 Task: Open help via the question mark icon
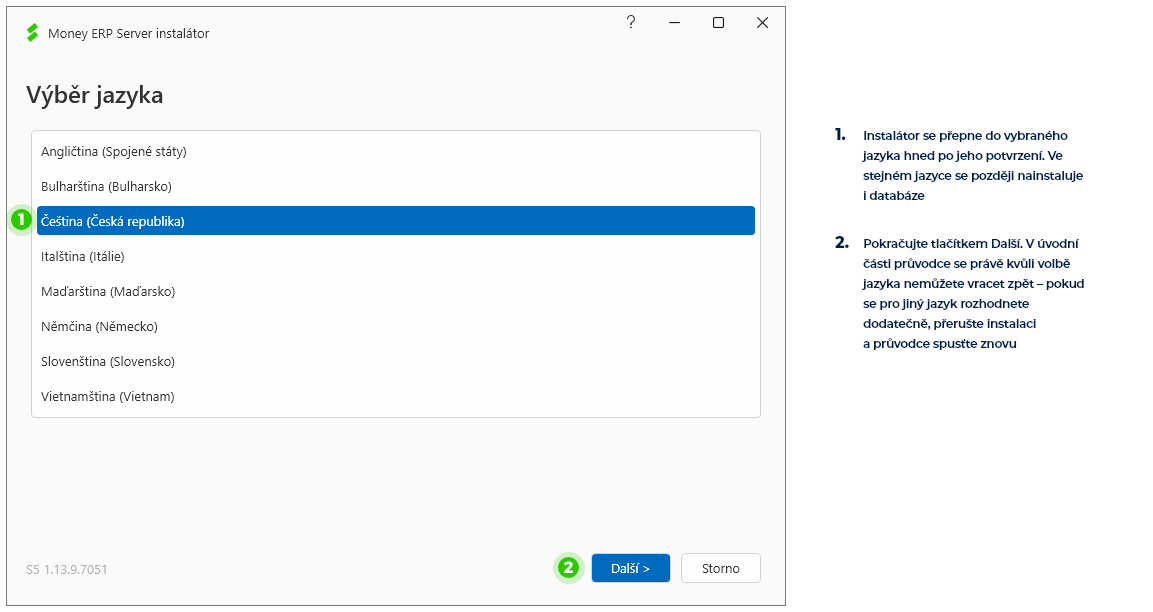[x=631, y=22]
